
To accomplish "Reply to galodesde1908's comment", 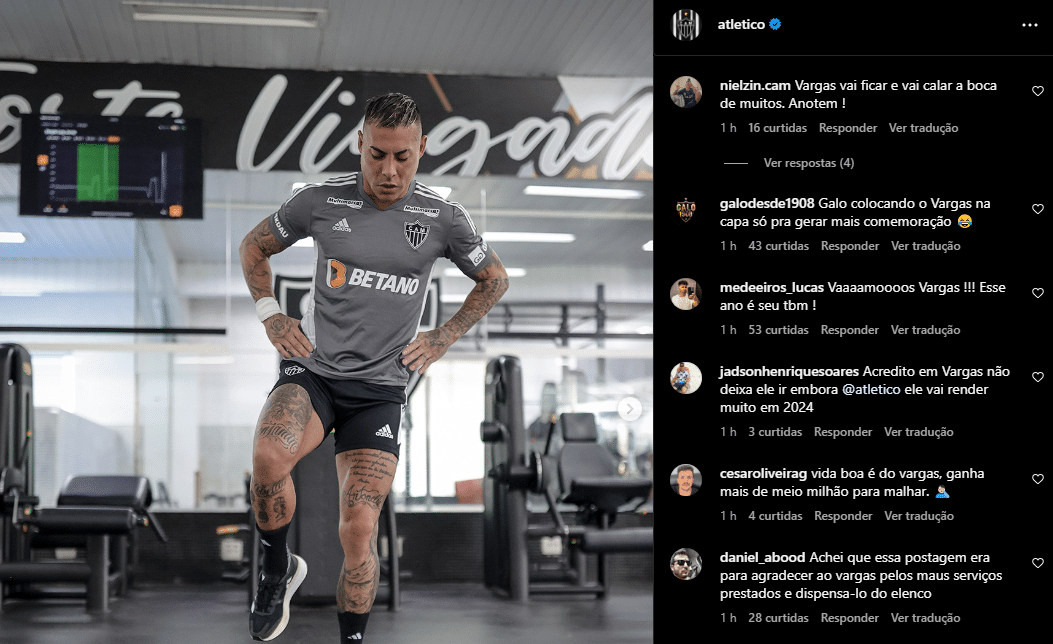I will coord(850,246).
